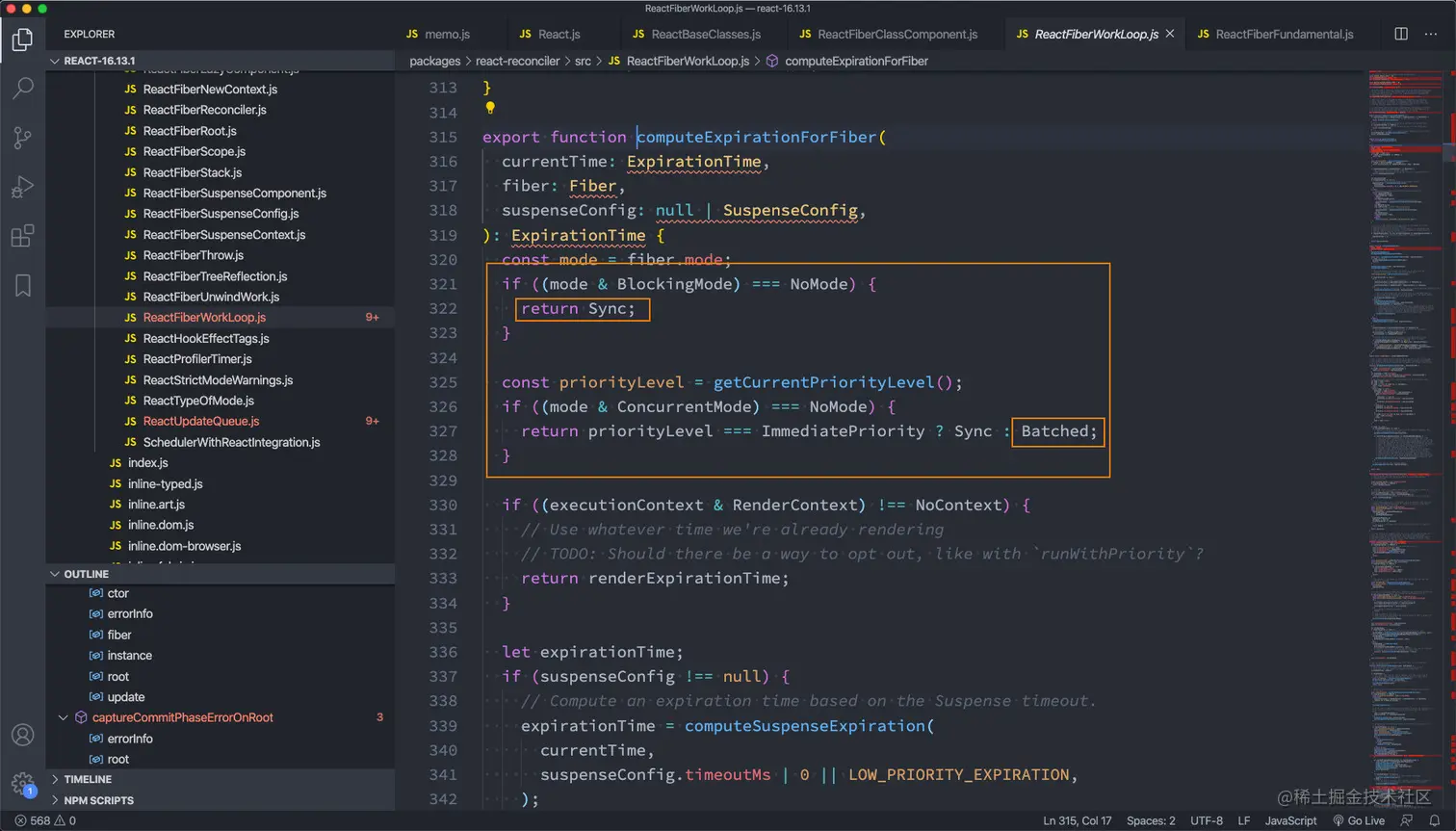This screenshot has width=1456, height=831.
Task: Collapse captureCommitPhaseErrorOnRoot in outline
Action: coord(64,717)
